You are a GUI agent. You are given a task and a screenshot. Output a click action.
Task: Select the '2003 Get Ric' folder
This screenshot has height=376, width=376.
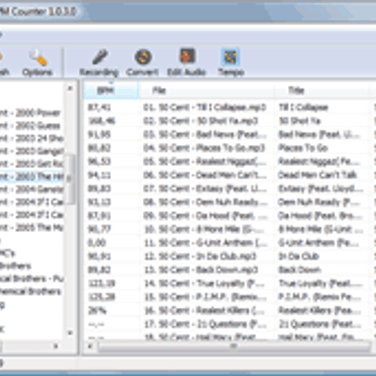click(x=32, y=164)
